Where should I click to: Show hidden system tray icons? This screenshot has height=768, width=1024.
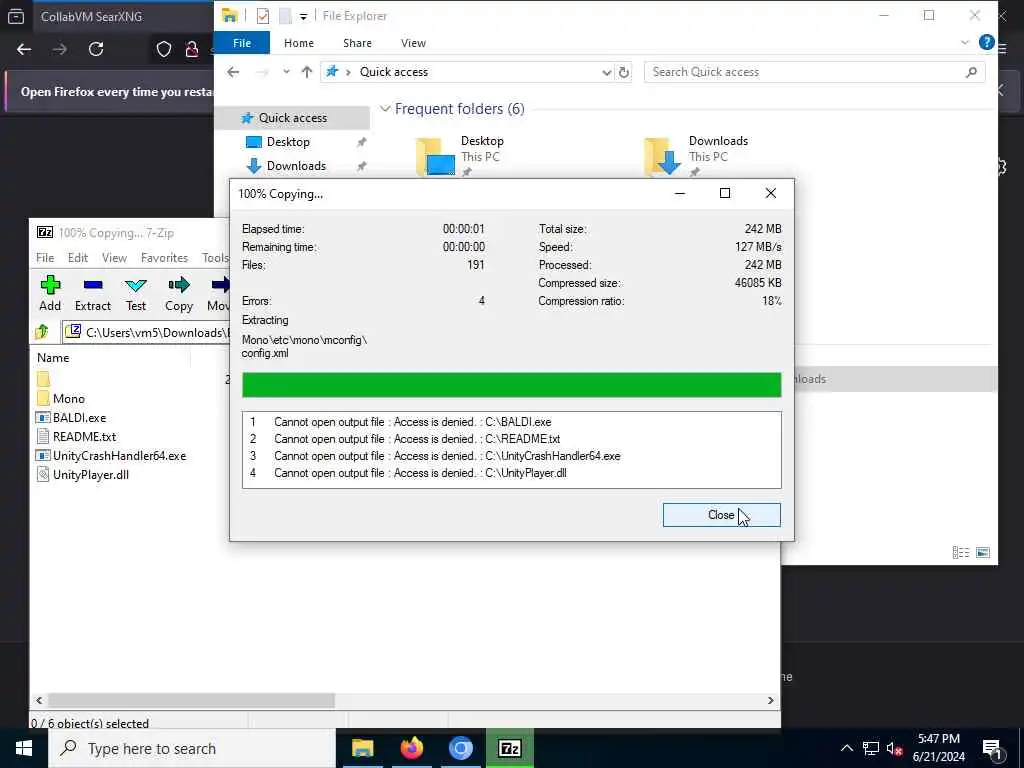846,748
